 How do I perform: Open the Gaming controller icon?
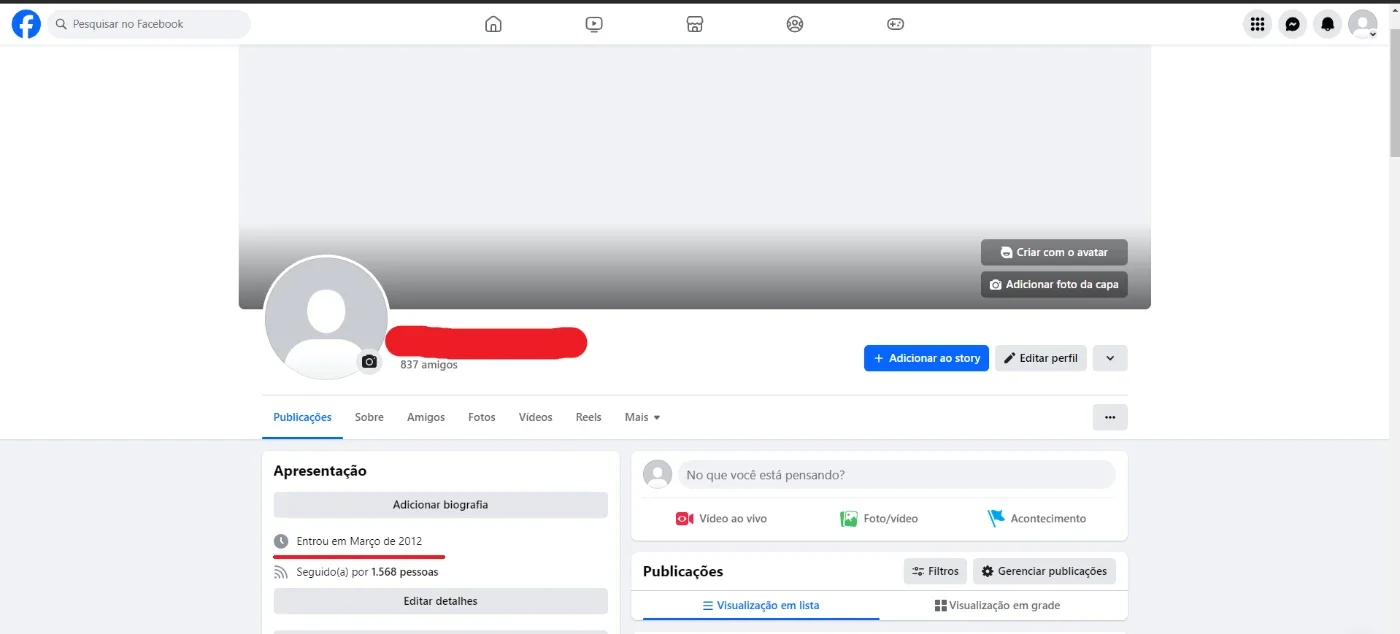[896, 24]
